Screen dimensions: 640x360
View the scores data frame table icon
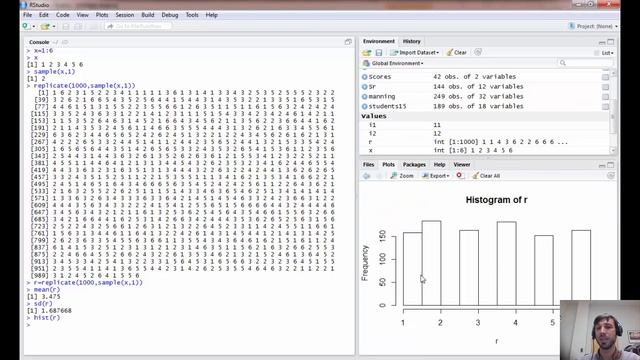tap(605, 77)
